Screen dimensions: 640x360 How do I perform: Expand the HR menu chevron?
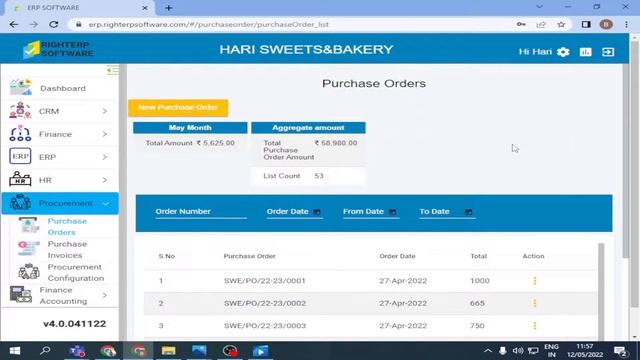[105, 180]
